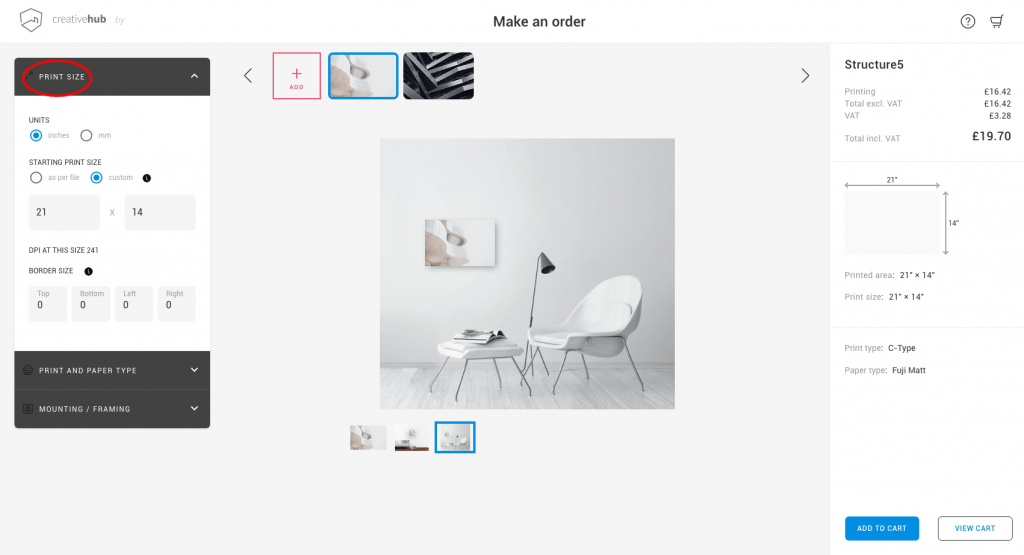Click the Add to Cart button

pos(882,528)
